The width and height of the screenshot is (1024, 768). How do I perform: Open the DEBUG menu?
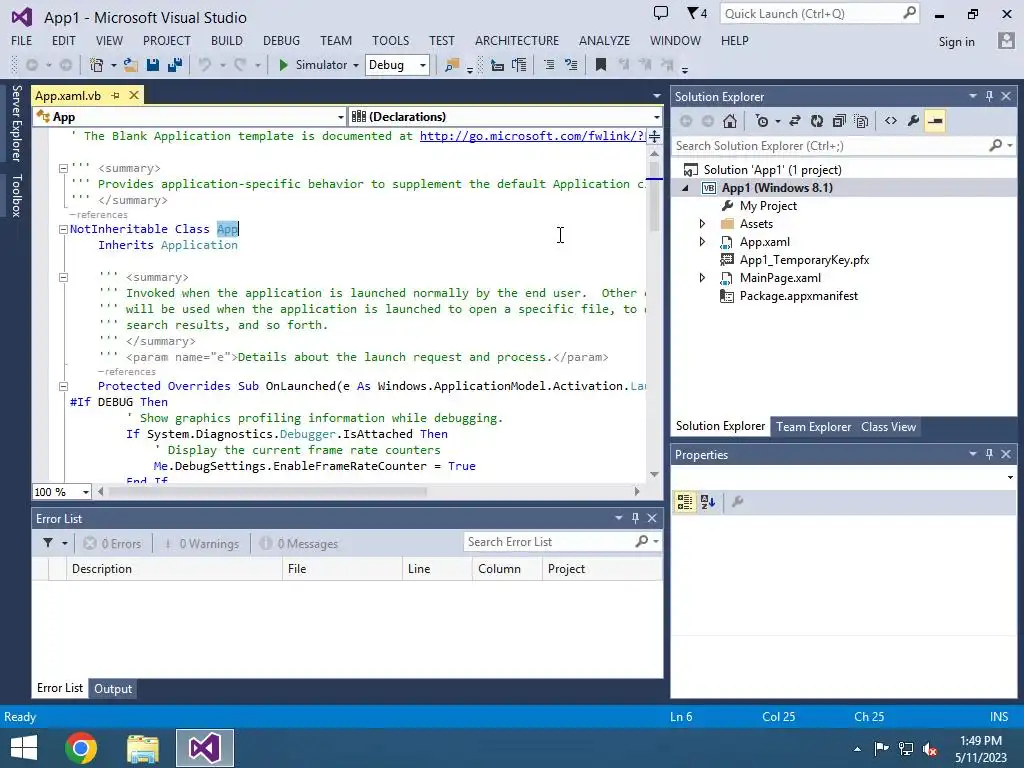(x=281, y=40)
